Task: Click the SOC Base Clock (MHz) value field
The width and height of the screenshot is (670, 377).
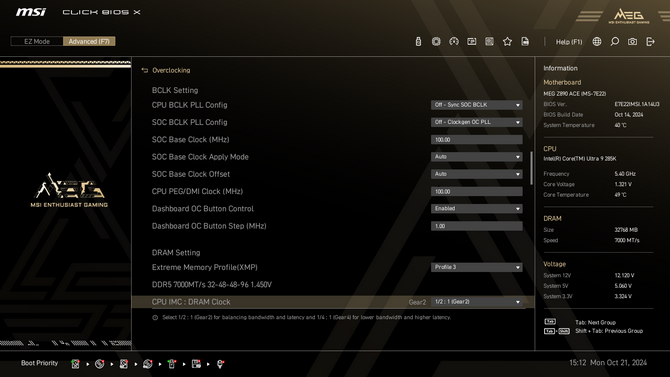Action: (476, 140)
